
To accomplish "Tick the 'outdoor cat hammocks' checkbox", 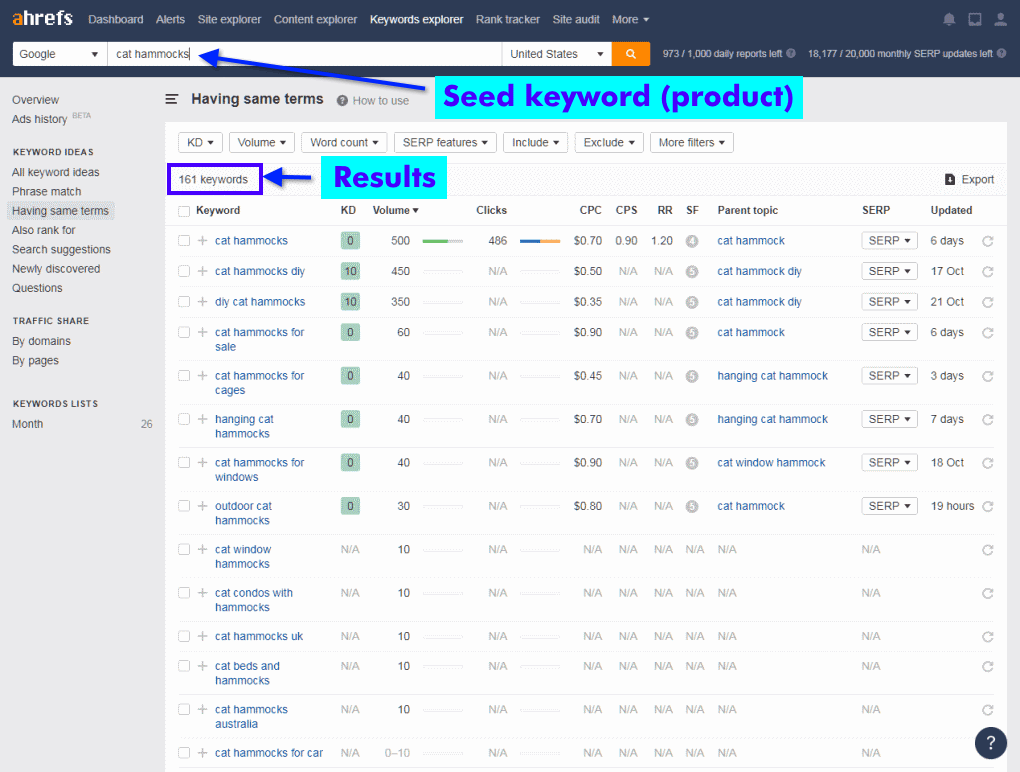I will pos(184,506).
